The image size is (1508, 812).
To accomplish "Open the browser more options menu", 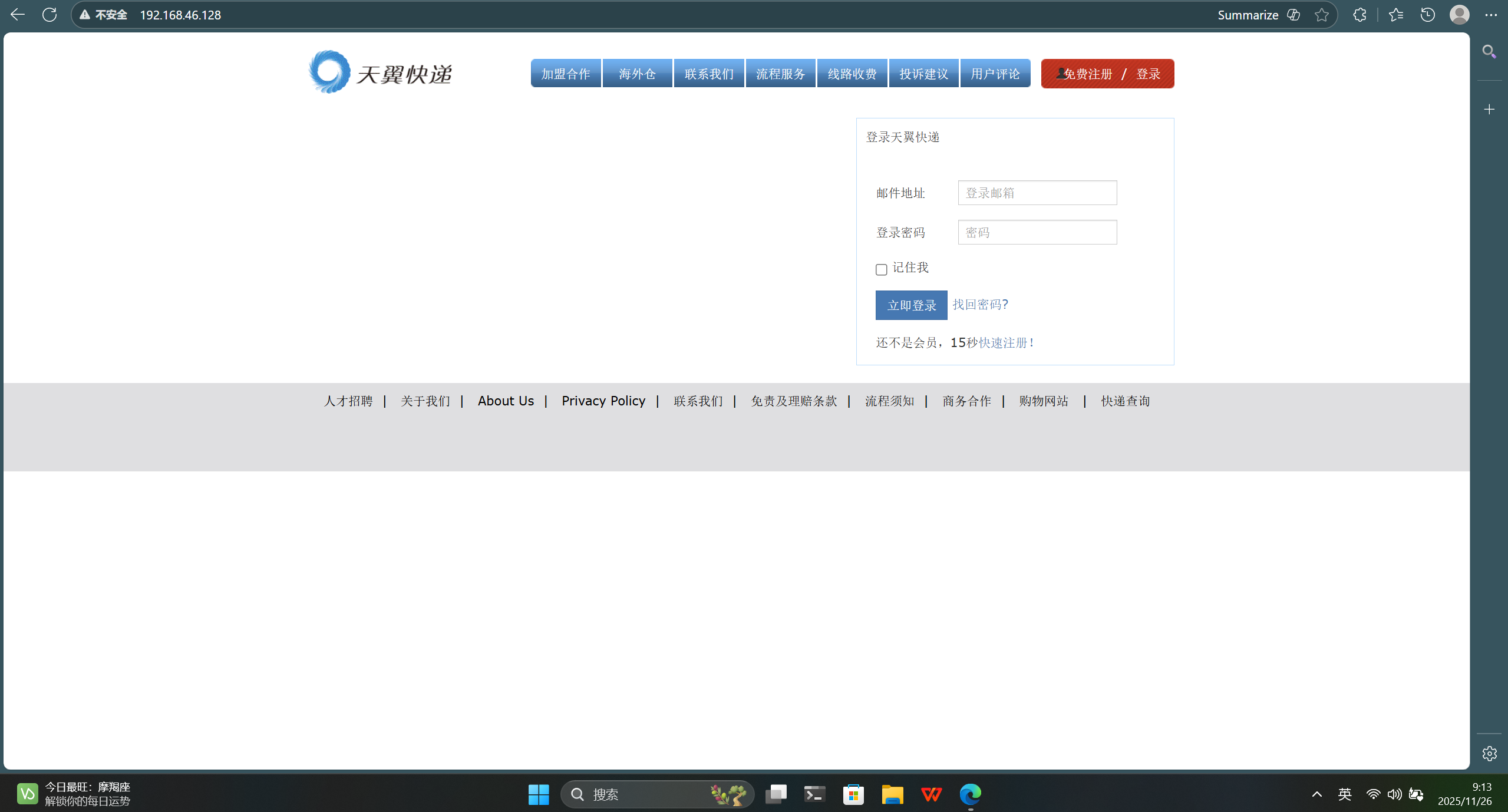I will (x=1492, y=14).
